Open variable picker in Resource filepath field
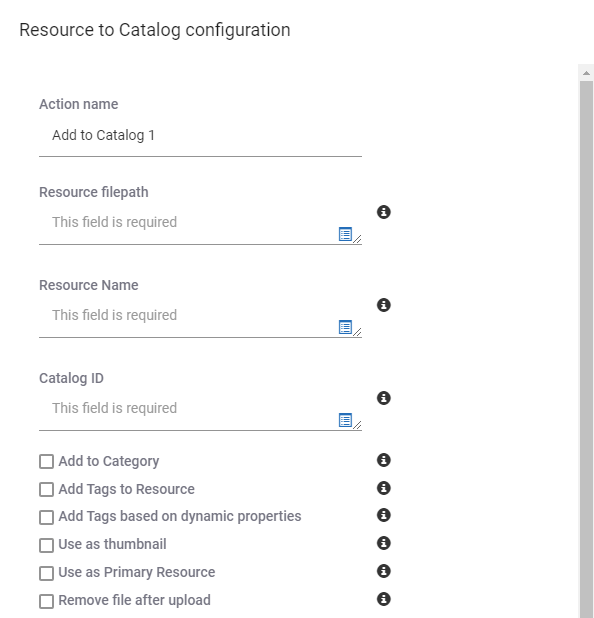This screenshot has width=594, height=618. pos(345,234)
